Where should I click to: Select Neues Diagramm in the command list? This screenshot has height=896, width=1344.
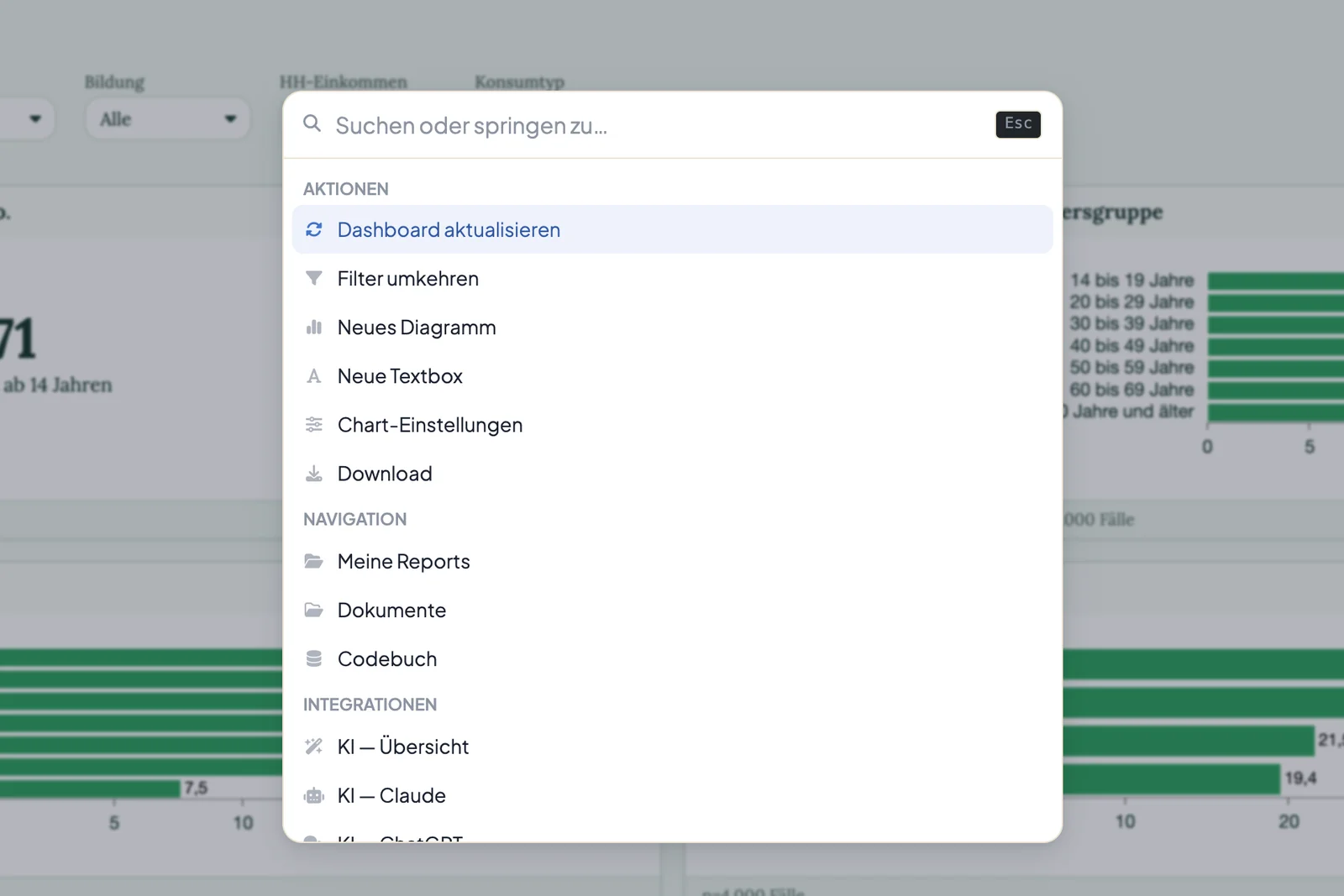click(673, 327)
